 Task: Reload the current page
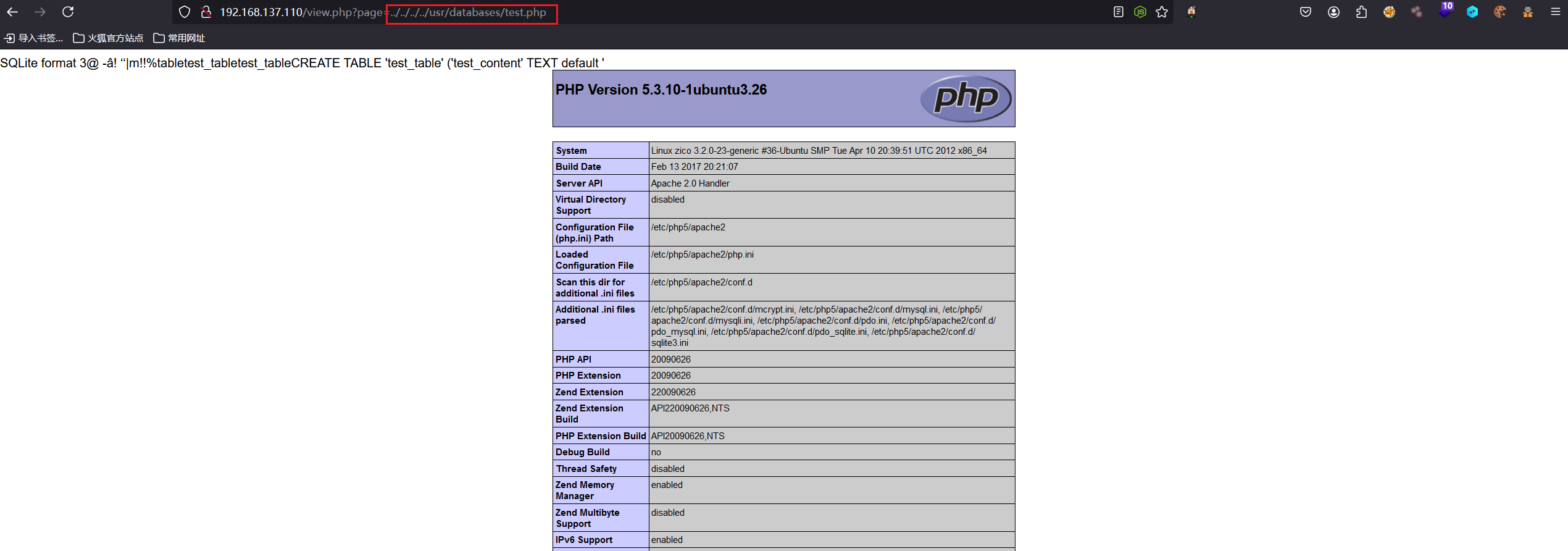(68, 12)
